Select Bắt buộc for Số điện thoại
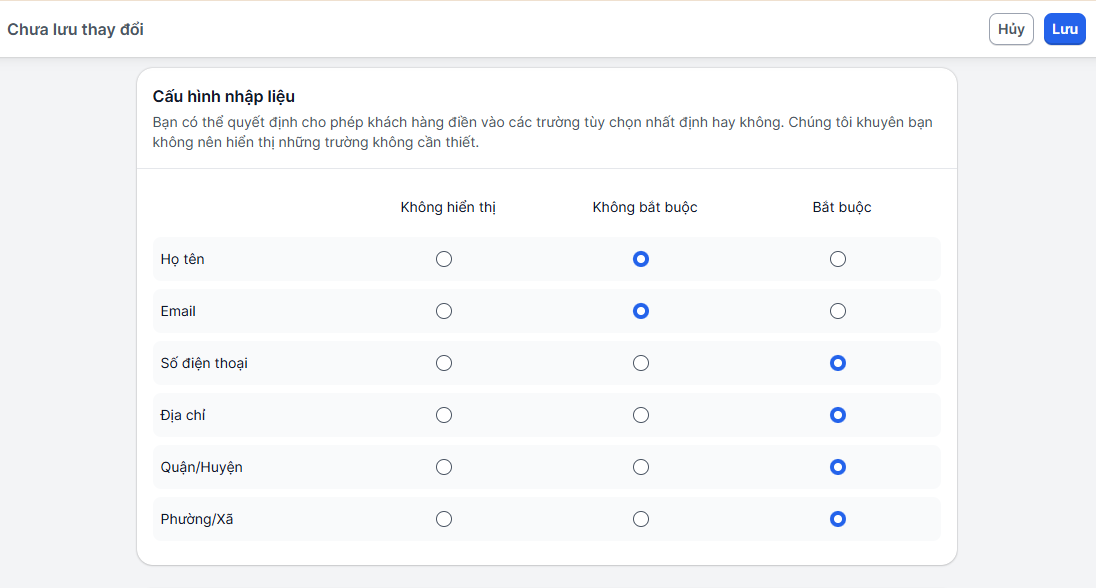Screen dimensions: 1096x588 tap(838, 363)
